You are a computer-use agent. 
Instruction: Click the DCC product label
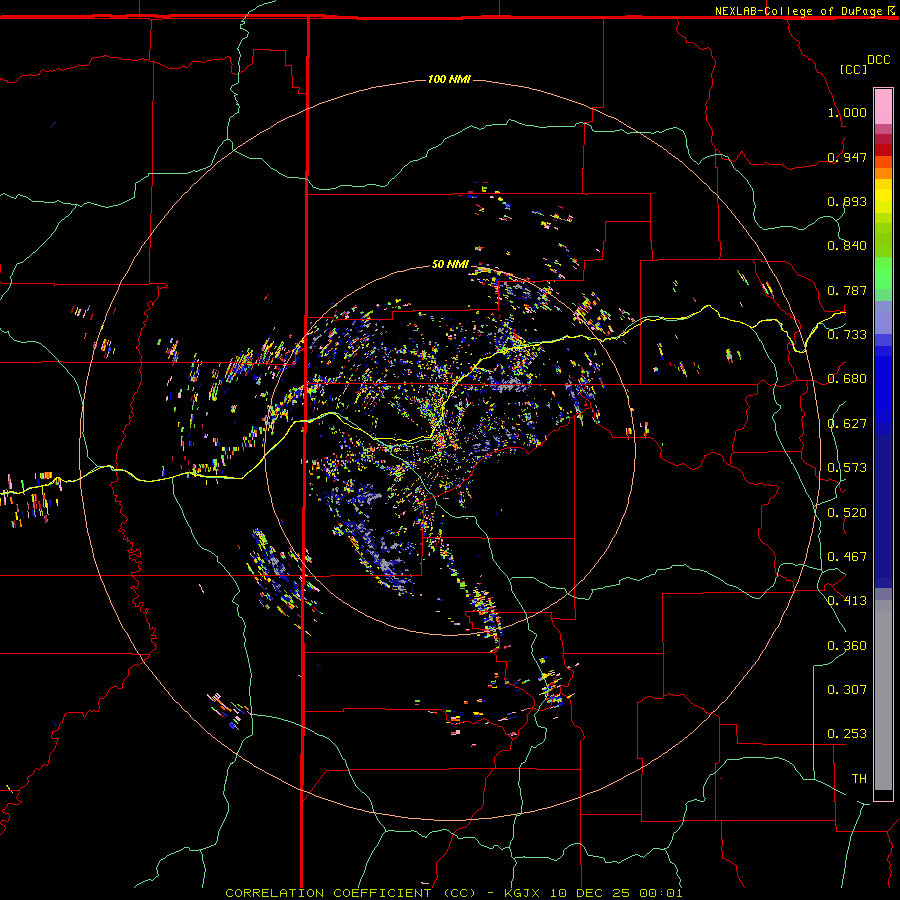pyautogui.click(x=879, y=60)
